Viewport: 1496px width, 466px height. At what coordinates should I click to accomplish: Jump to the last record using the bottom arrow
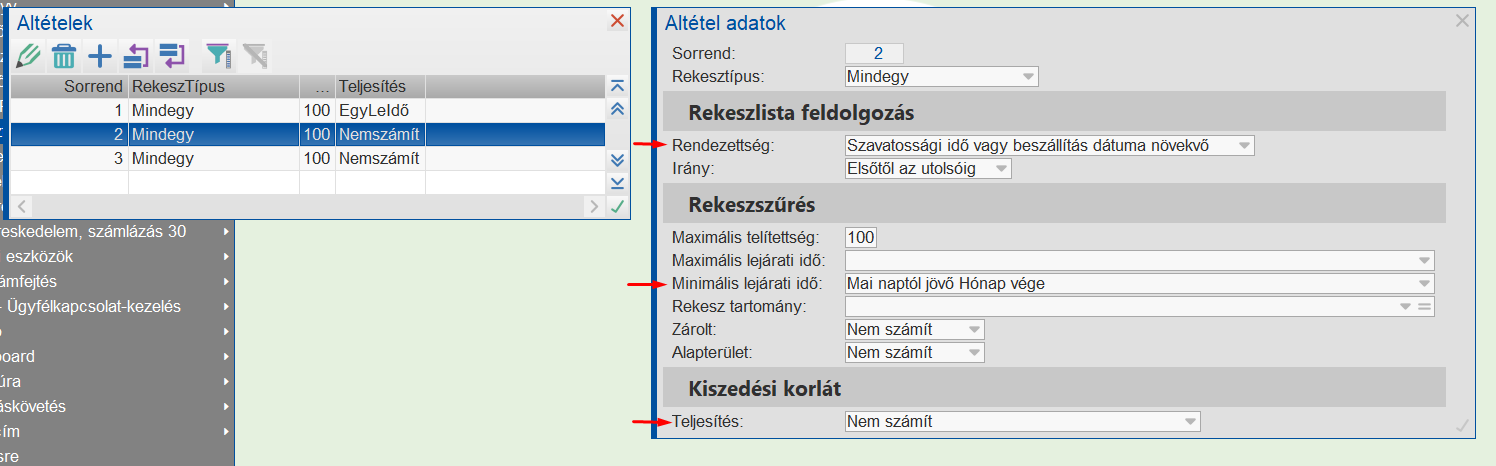tap(617, 182)
